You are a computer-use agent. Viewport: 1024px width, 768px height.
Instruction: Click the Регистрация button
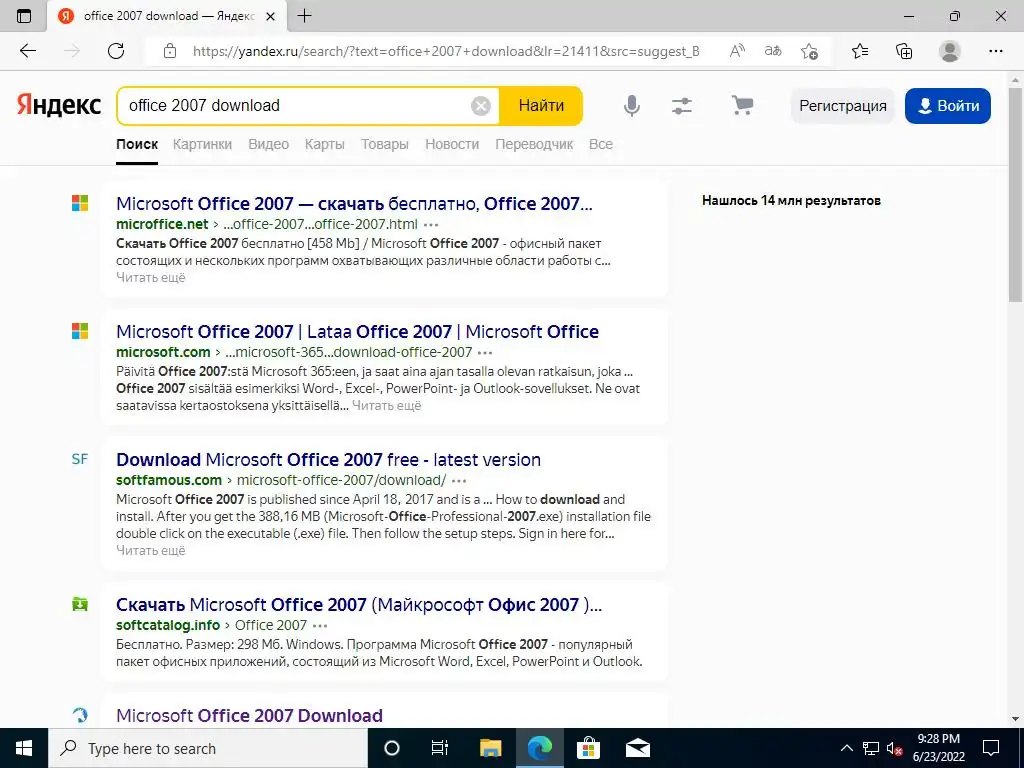tap(842, 106)
